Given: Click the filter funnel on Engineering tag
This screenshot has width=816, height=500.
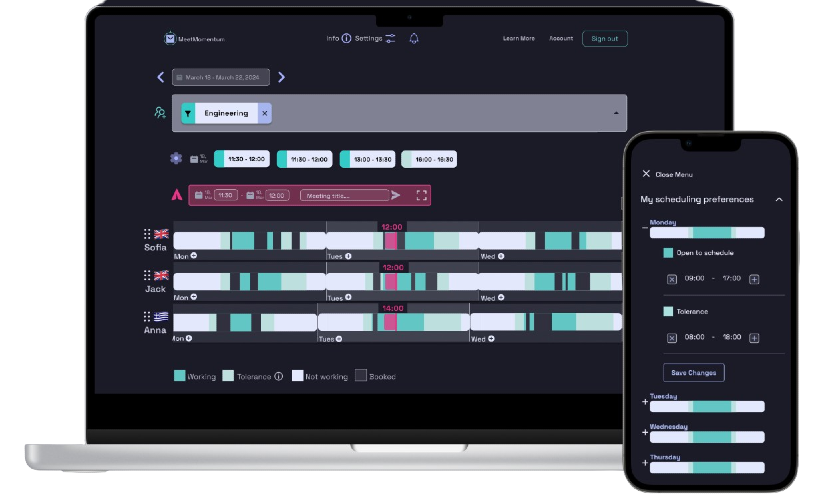Looking at the screenshot, I should (x=188, y=113).
